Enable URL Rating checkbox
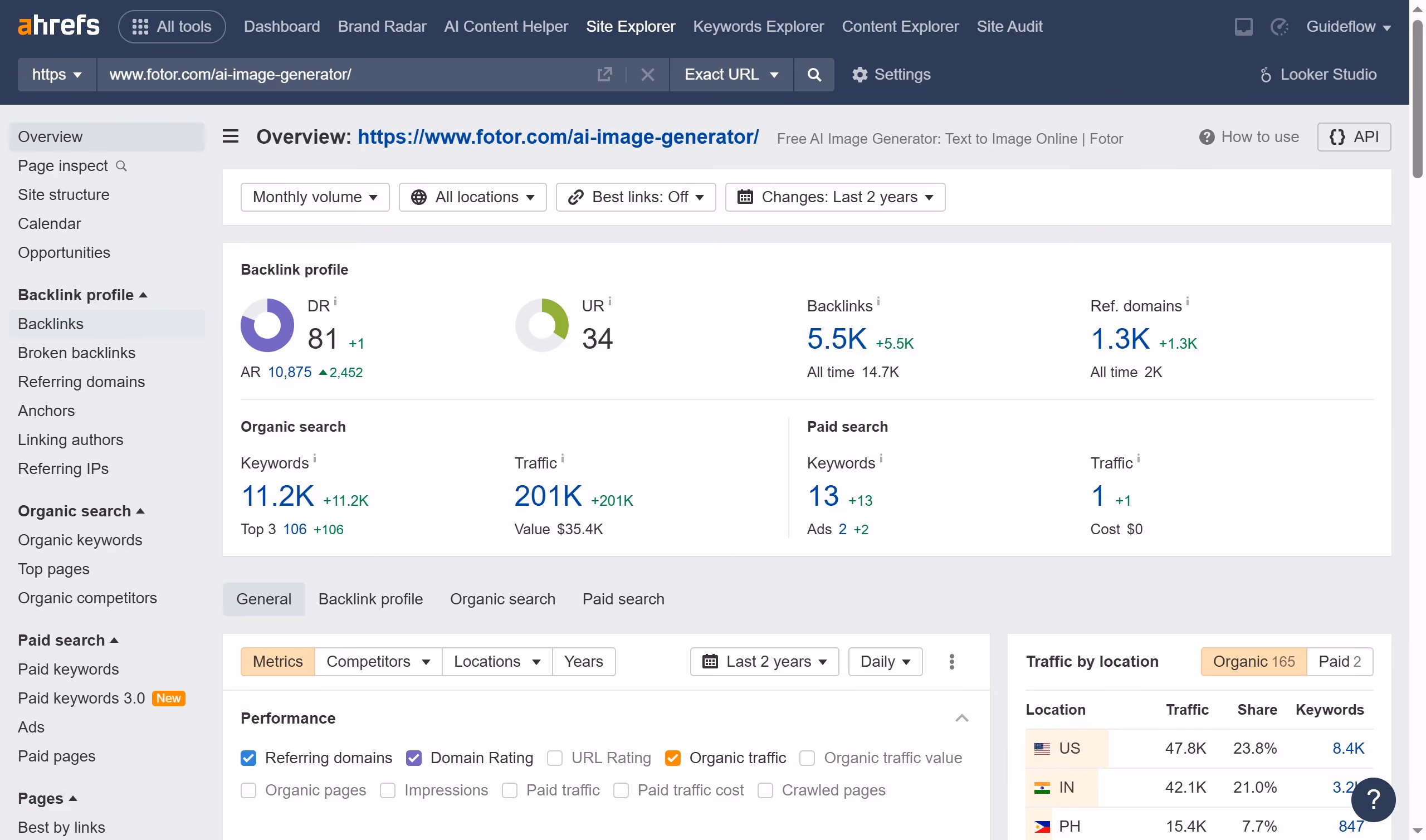This screenshot has height=840, width=1426. point(555,758)
